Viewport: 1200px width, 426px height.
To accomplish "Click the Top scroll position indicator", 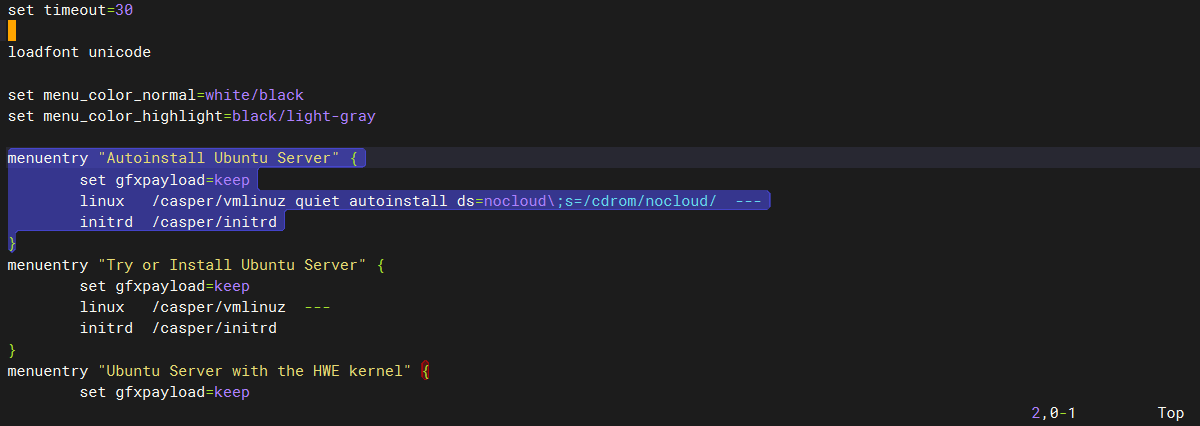I will tap(1171, 413).
